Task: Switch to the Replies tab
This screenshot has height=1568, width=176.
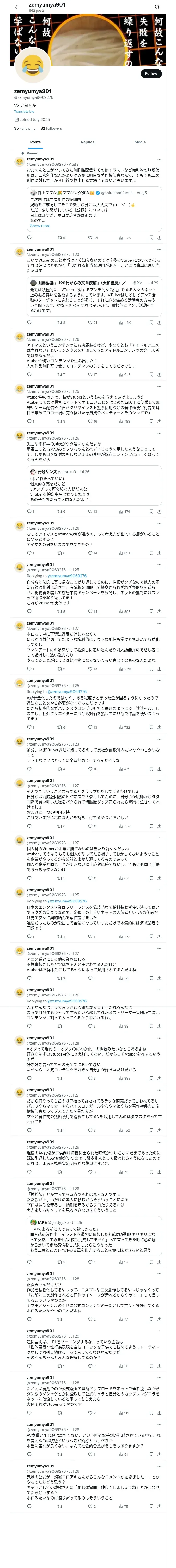Action: tap(87, 142)
